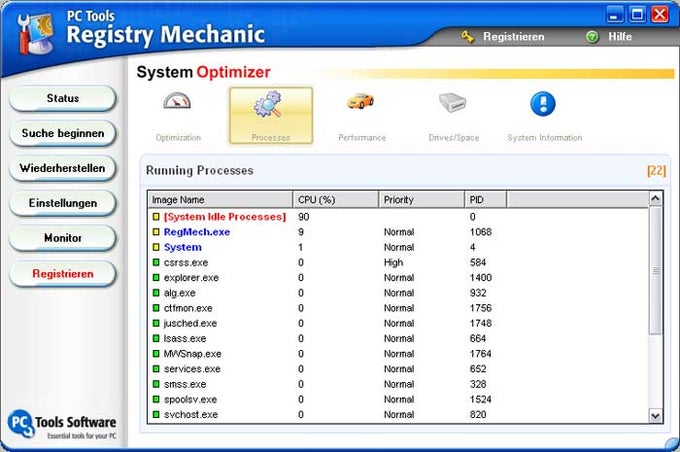Open Hilfe in top bar
This screenshot has height=452, width=680.
pyautogui.click(x=620, y=37)
